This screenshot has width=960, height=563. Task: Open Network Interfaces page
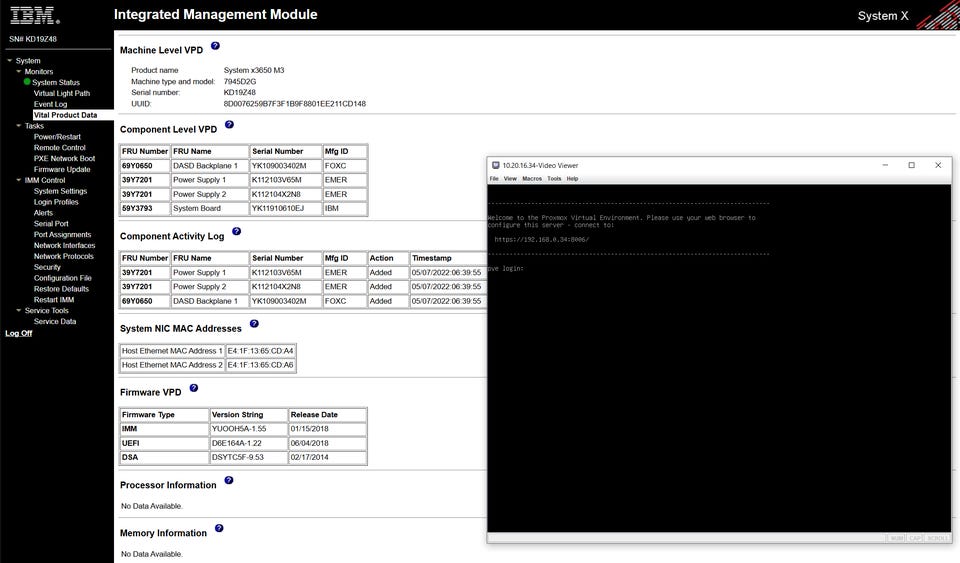pyautogui.click(x=64, y=245)
